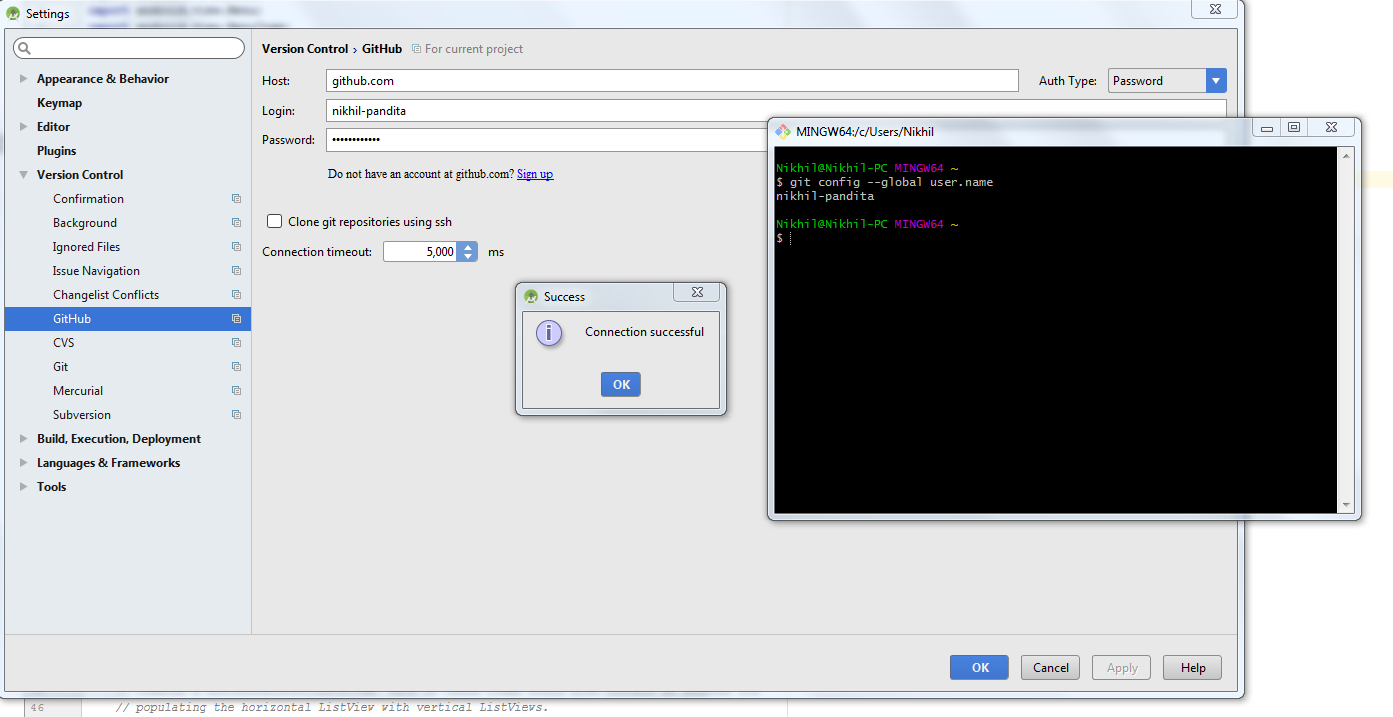Viewport: 1393px width, 717px height.
Task: Click per-project icon next to Ignored Files
Action: click(236, 247)
